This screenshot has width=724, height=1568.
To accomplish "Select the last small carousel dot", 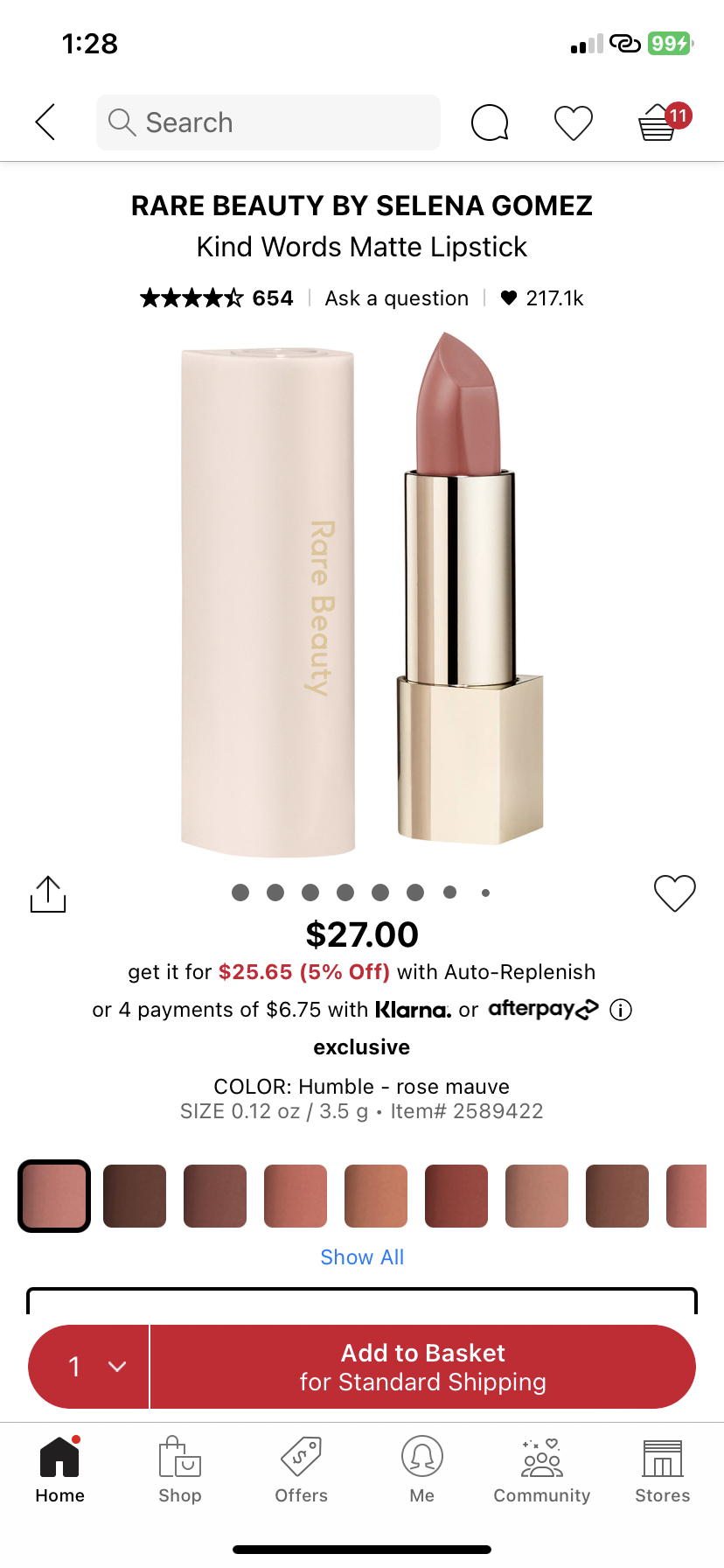I will 485,892.
